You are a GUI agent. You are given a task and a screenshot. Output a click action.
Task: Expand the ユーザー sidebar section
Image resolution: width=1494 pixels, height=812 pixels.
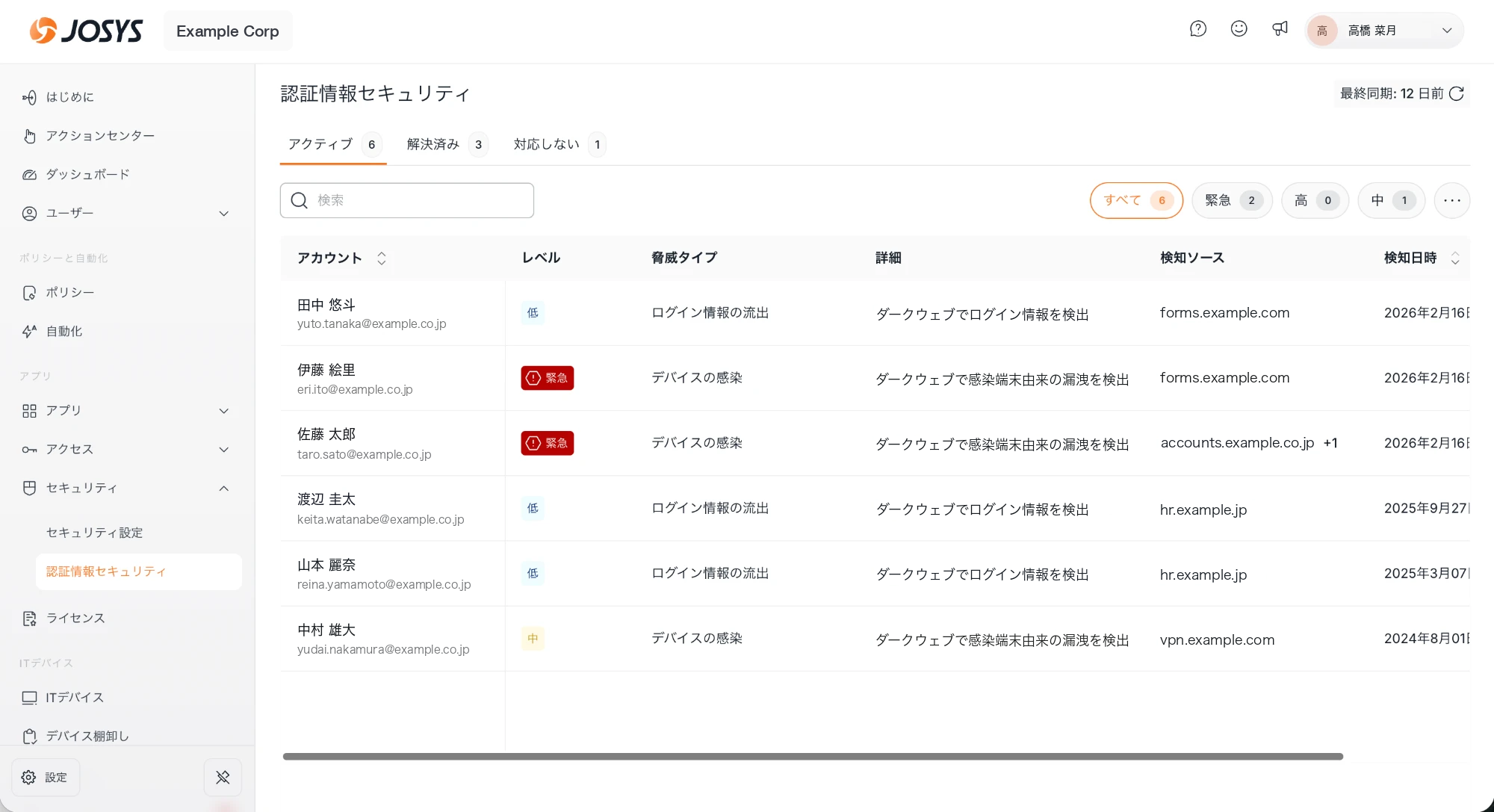click(x=127, y=214)
